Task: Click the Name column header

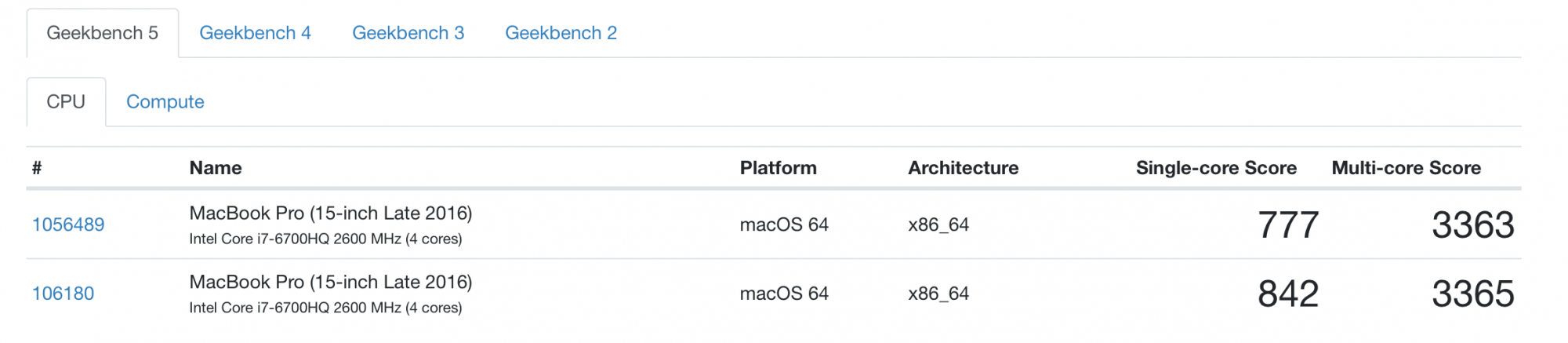Action: [x=216, y=168]
